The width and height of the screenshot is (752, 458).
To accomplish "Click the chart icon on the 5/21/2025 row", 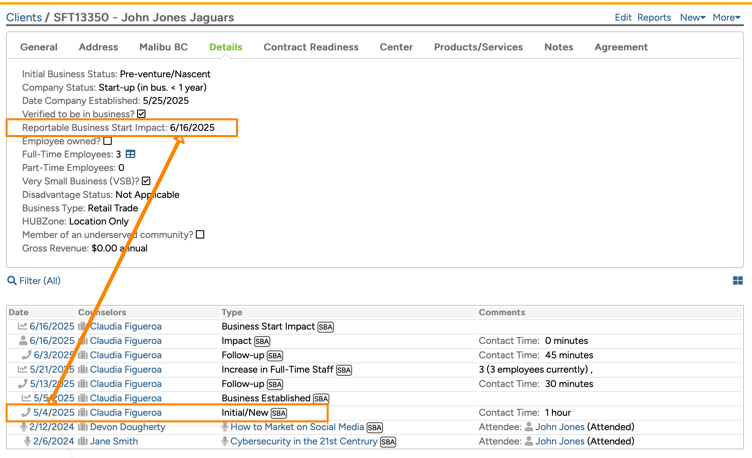I will [x=24, y=370].
